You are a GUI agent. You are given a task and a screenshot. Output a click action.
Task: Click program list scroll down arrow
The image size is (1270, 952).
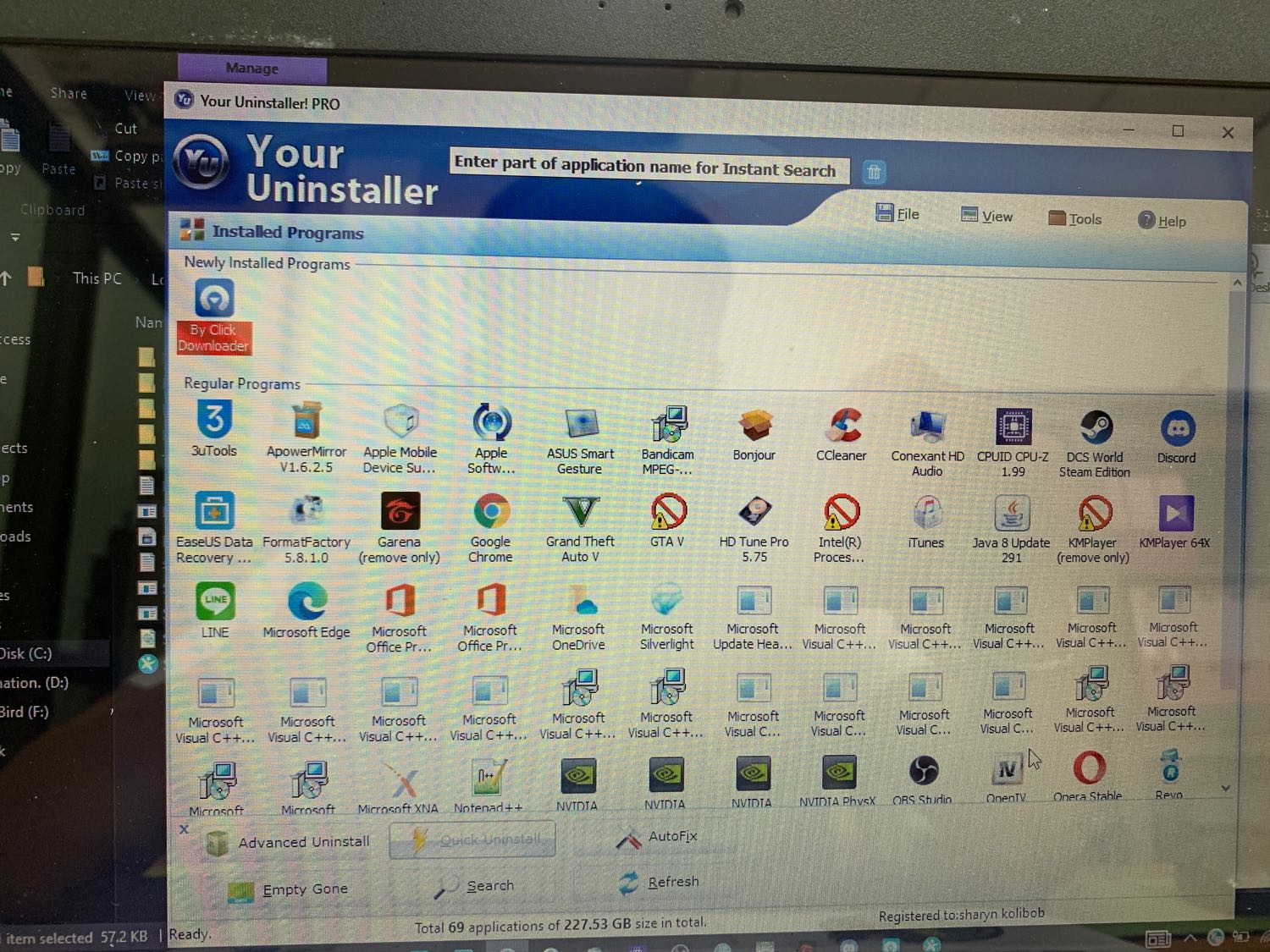pyautogui.click(x=1226, y=788)
